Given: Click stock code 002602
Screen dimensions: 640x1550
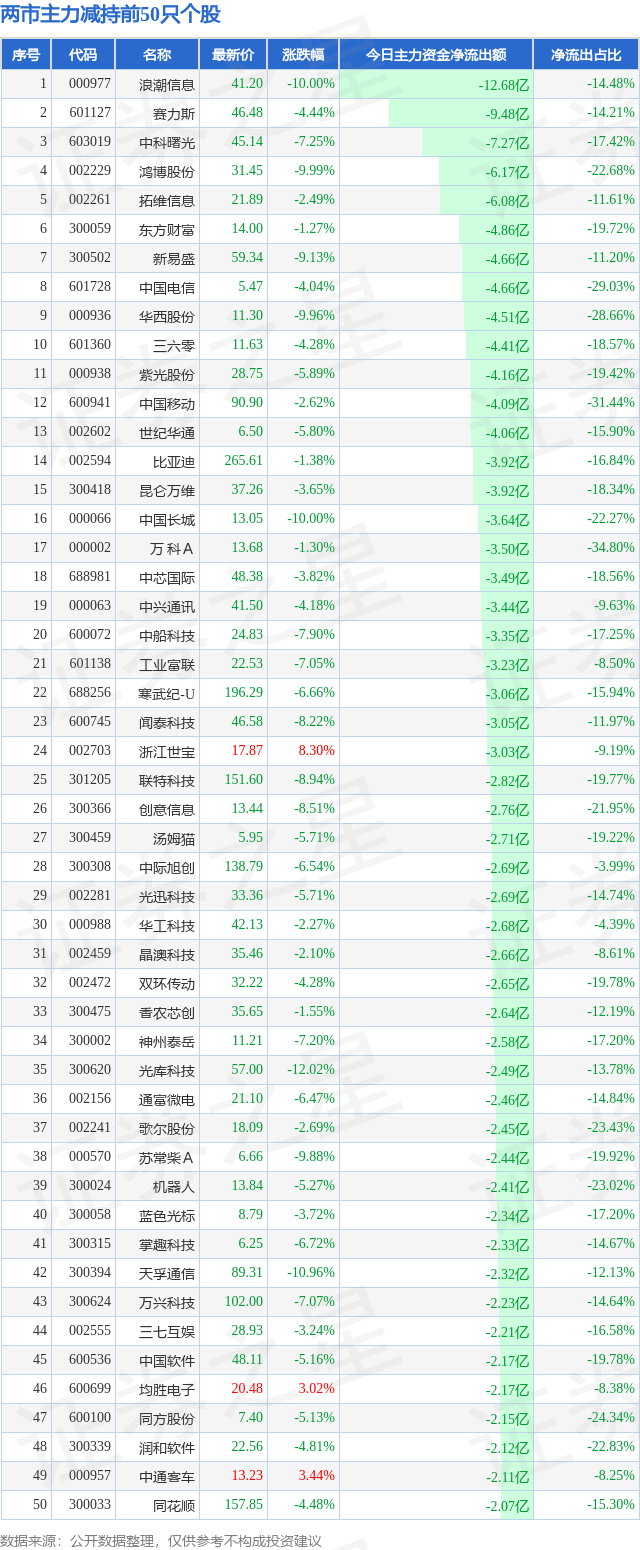Looking at the screenshot, I should pos(90,432).
